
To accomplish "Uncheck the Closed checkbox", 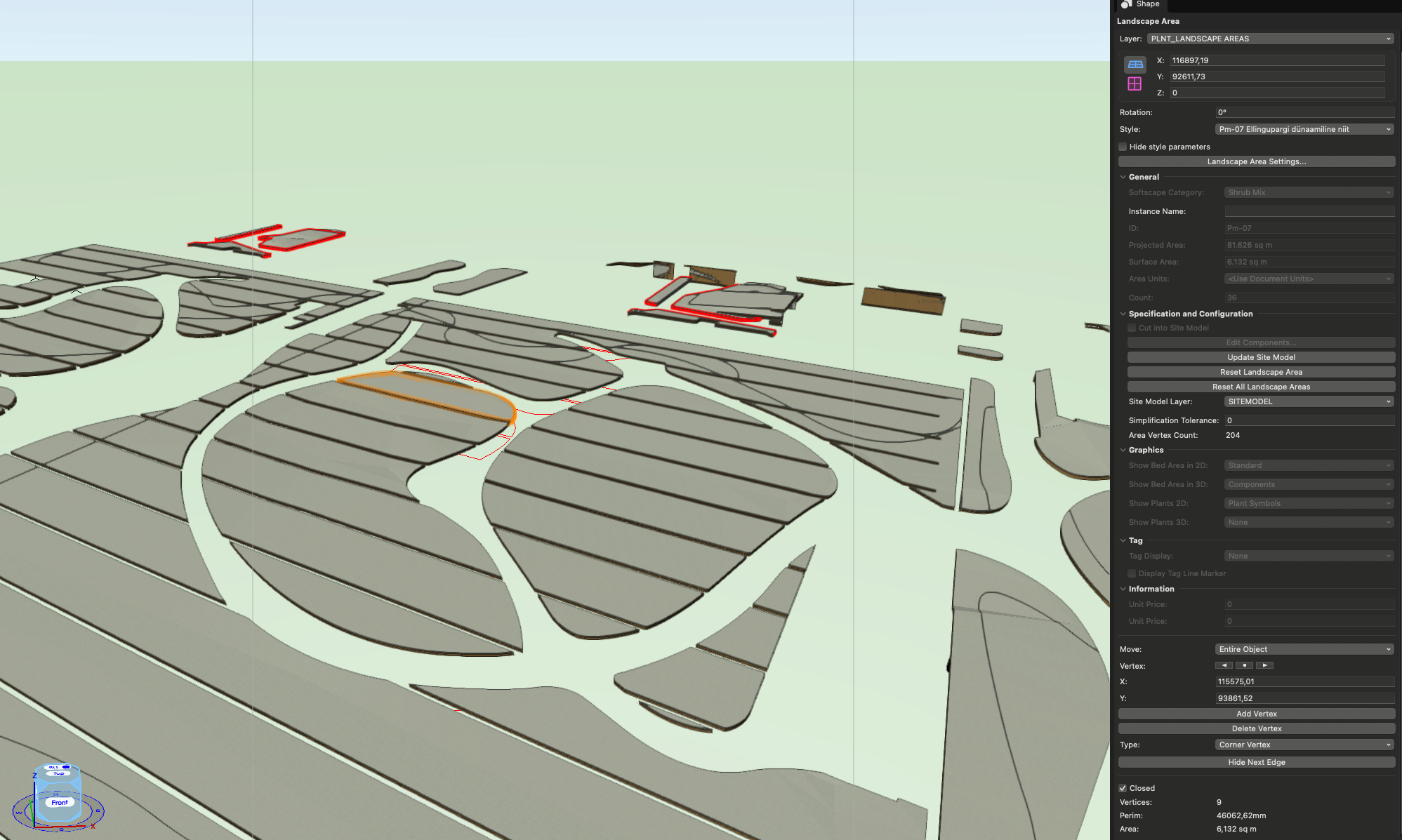I will (x=1123, y=788).
